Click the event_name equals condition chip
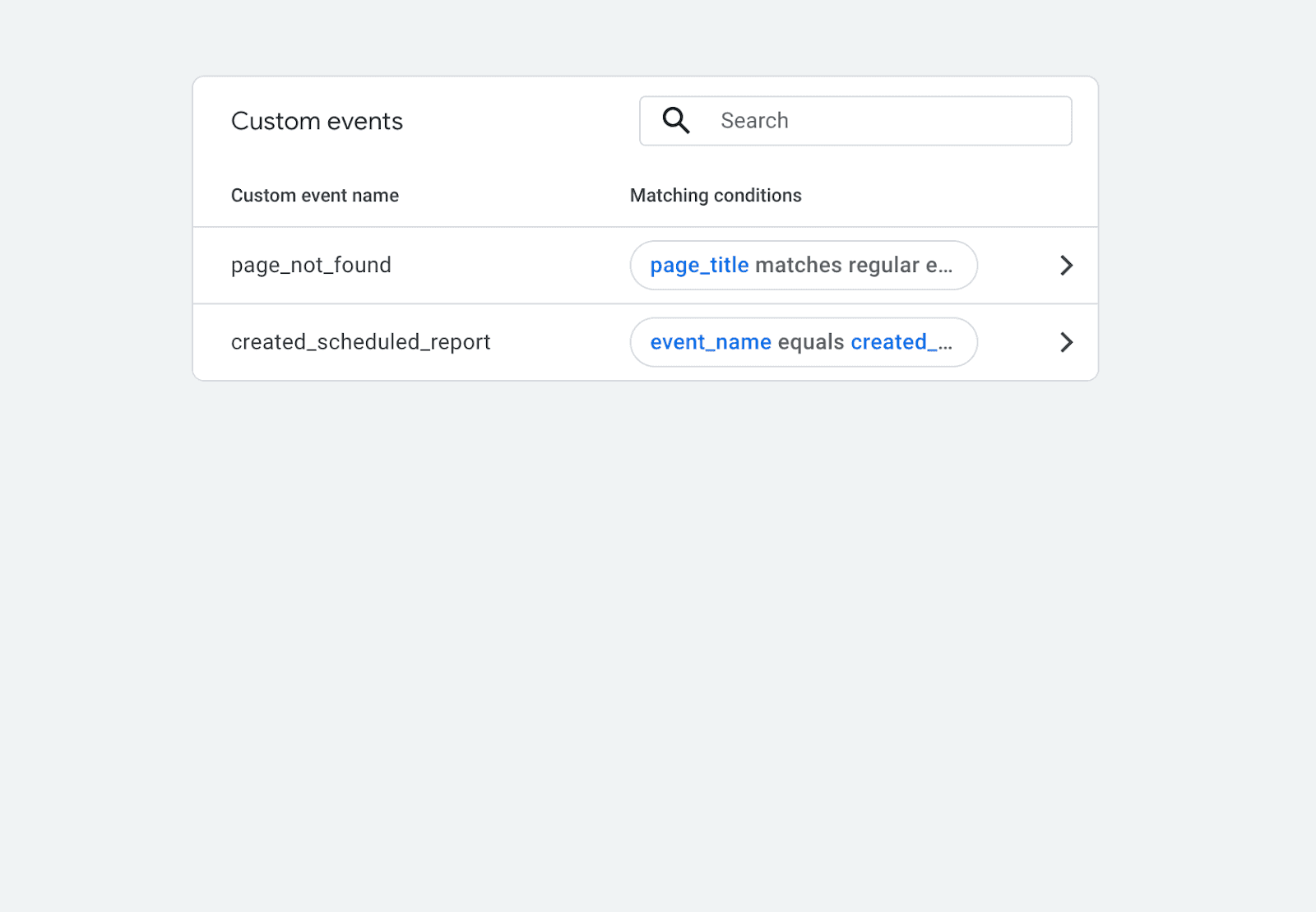 pos(803,342)
